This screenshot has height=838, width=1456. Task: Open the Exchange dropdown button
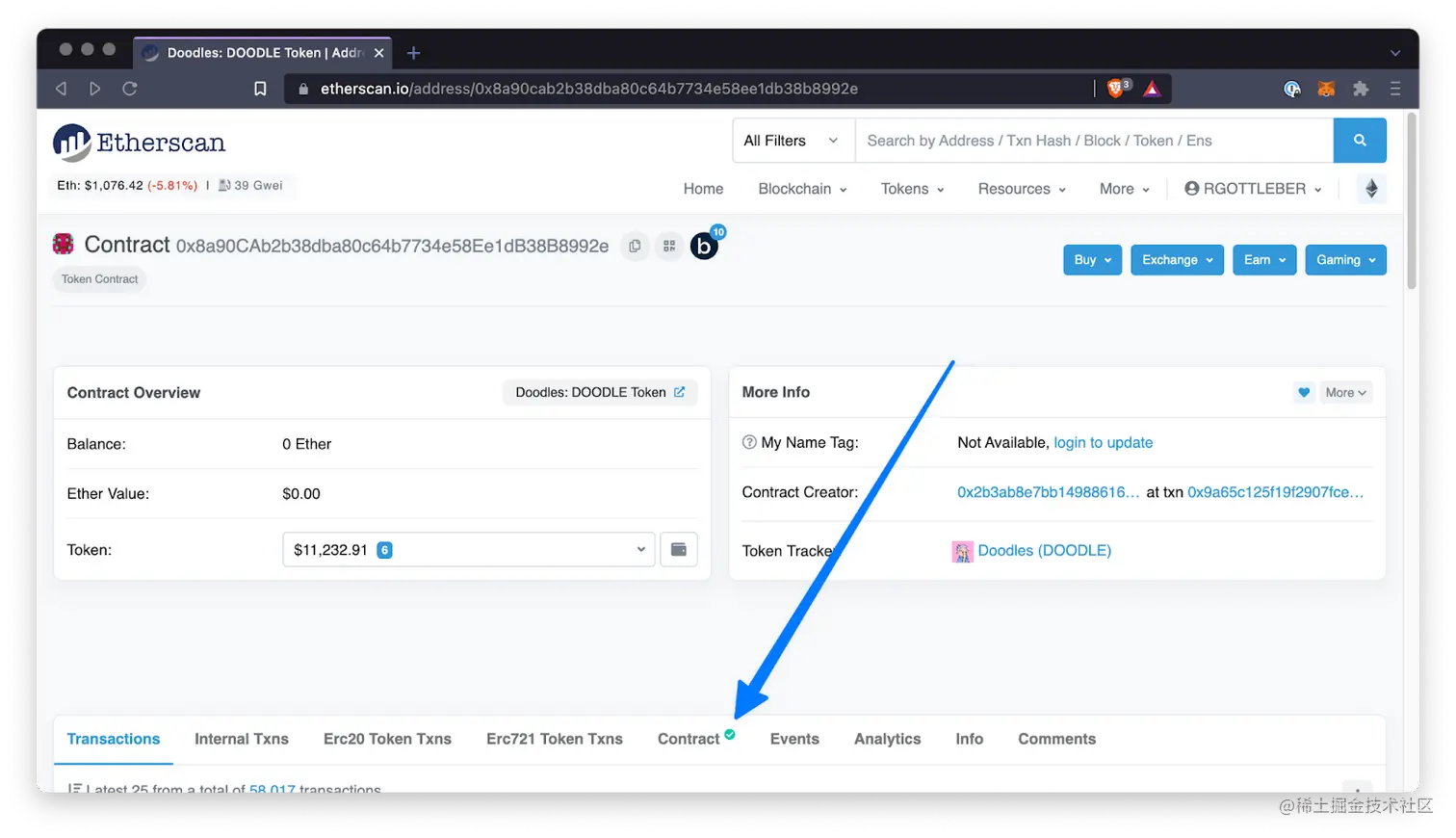[x=1177, y=260]
